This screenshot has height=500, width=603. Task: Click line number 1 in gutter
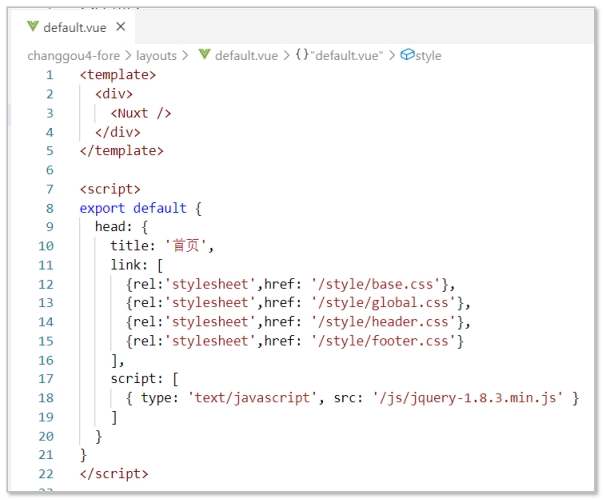click(x=50, y=75)
